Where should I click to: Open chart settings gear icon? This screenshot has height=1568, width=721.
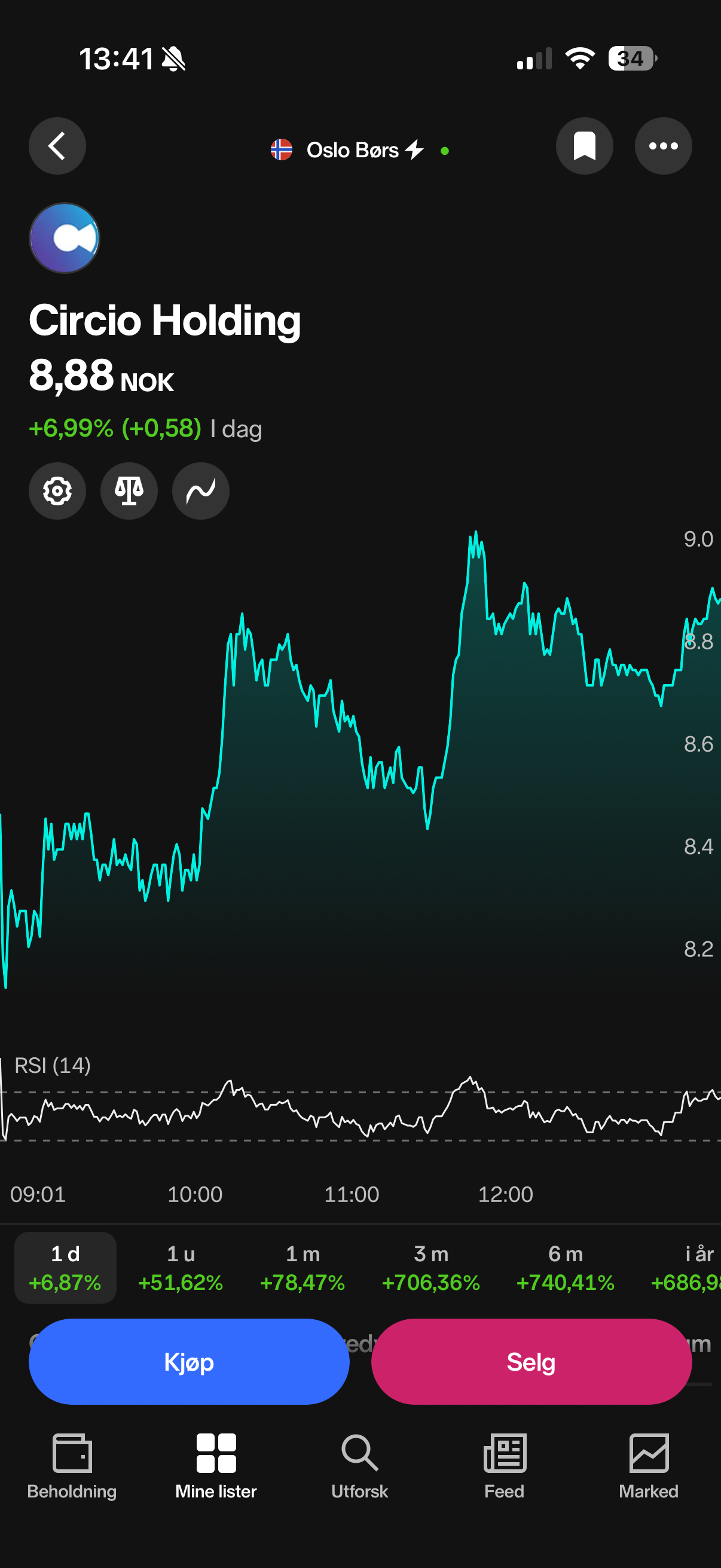coord(57,490)
